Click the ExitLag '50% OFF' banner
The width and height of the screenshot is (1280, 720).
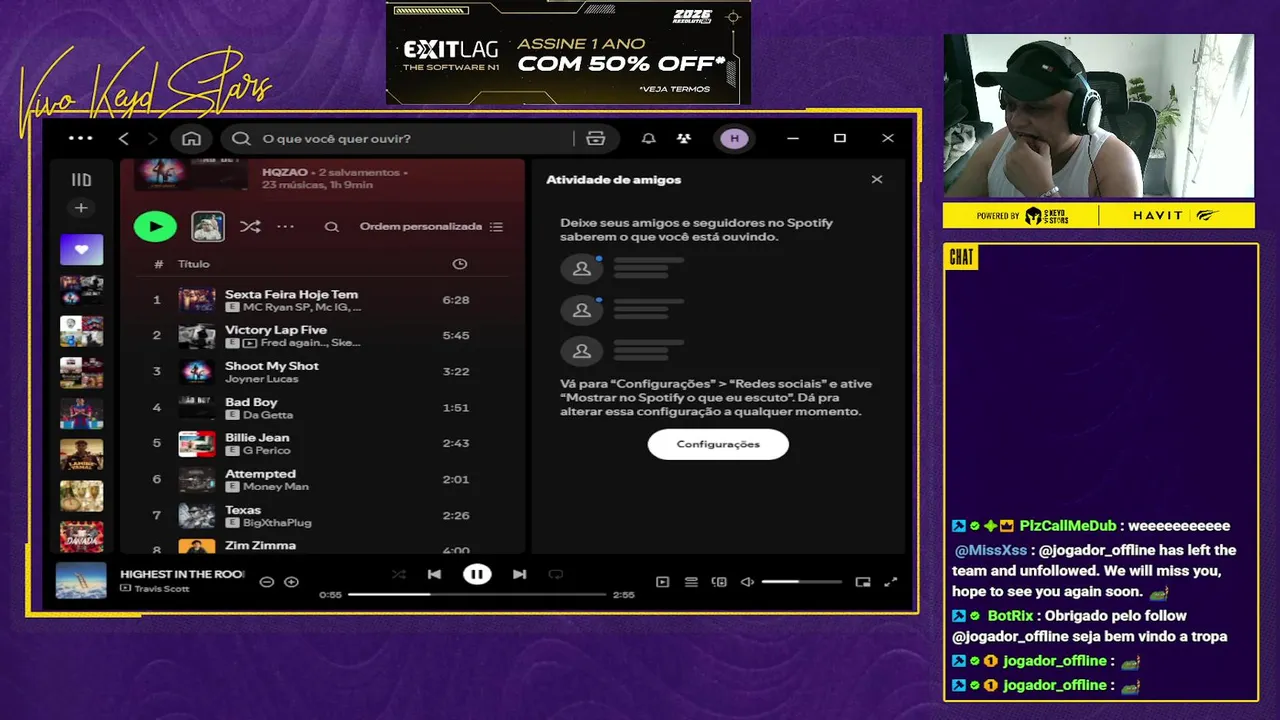tap(568, 52)
